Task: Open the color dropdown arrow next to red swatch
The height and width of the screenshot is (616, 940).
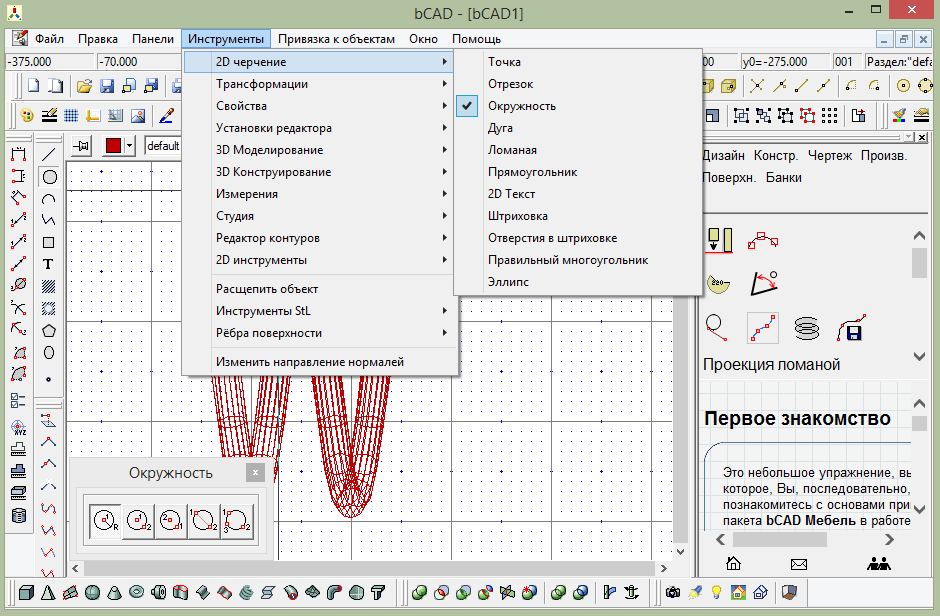Action: [129, 146]
